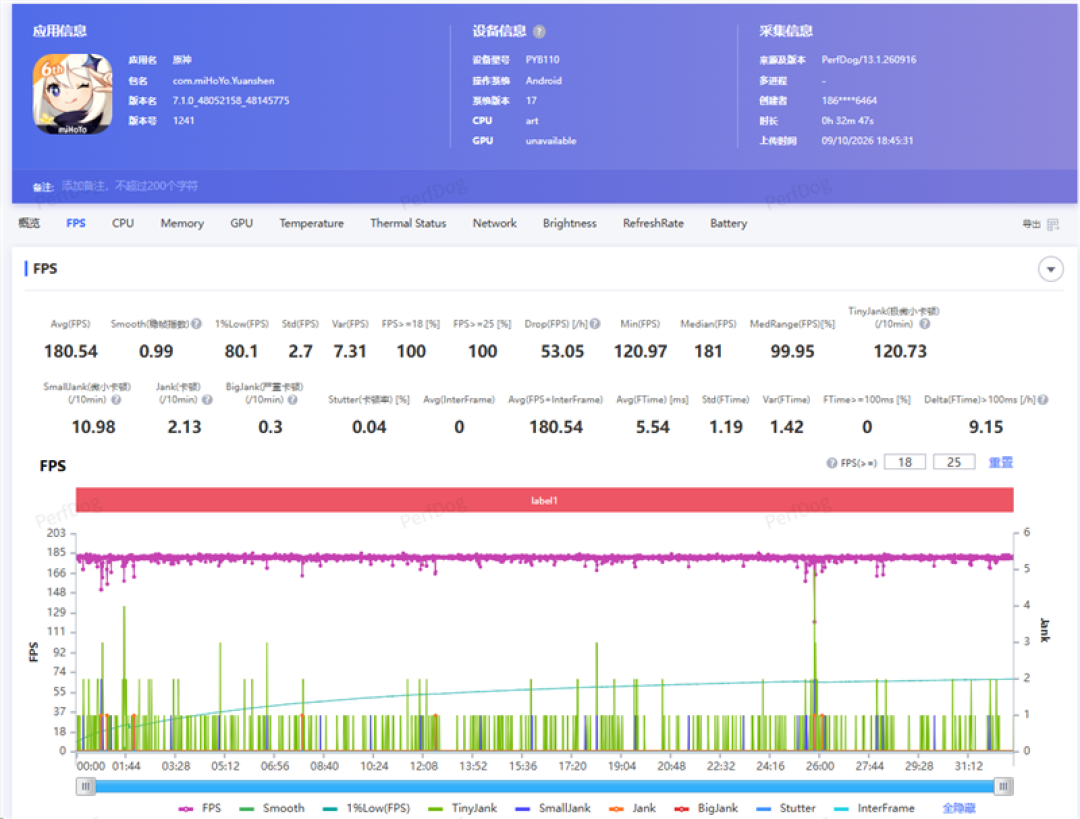Open the RefreshRate tab
The height and width of the screenshot is (819, 1080).
(x=653, y=223)
